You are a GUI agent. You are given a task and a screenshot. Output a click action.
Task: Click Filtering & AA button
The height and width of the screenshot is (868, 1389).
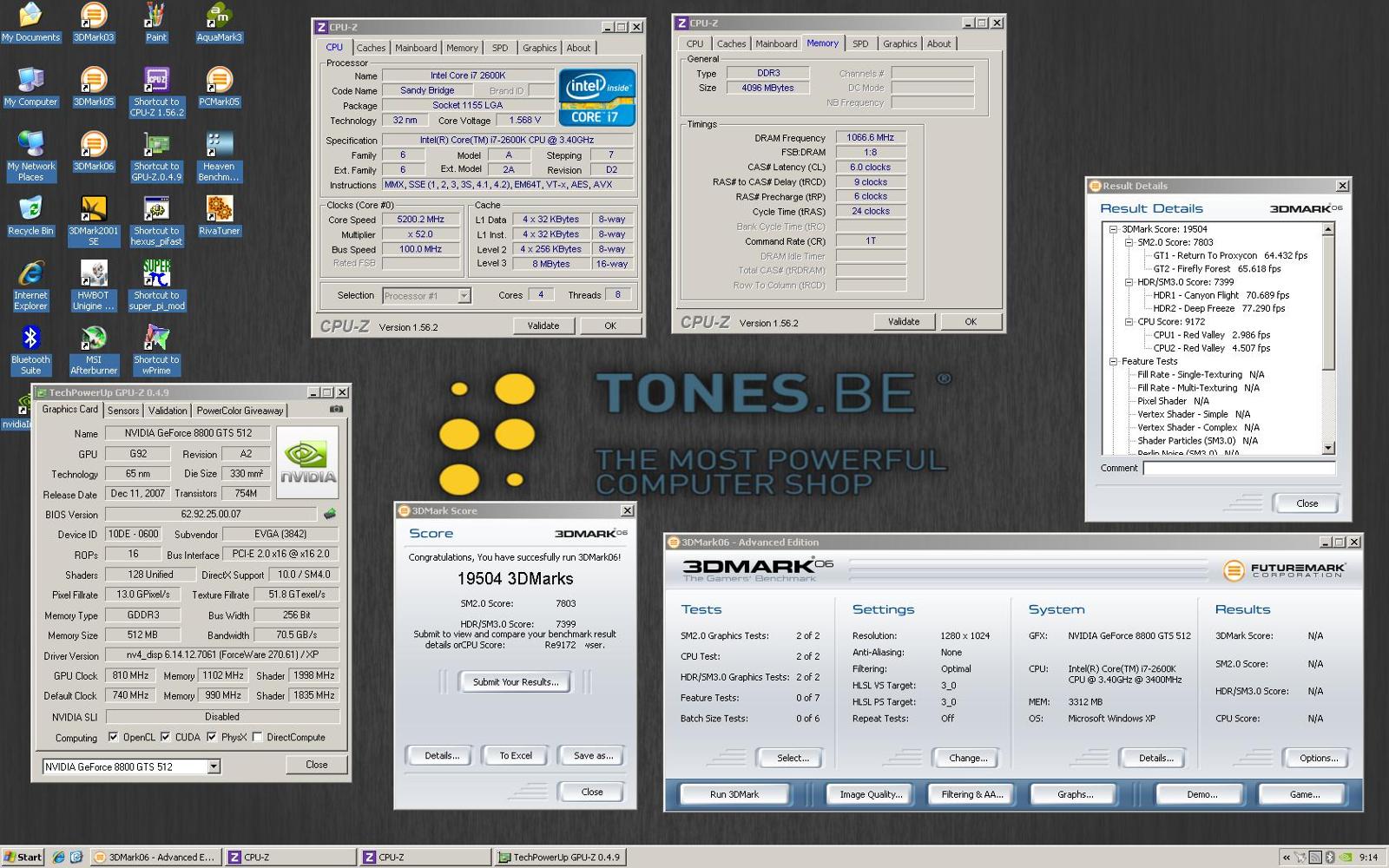pyautogui.click(x=972, y=794)
